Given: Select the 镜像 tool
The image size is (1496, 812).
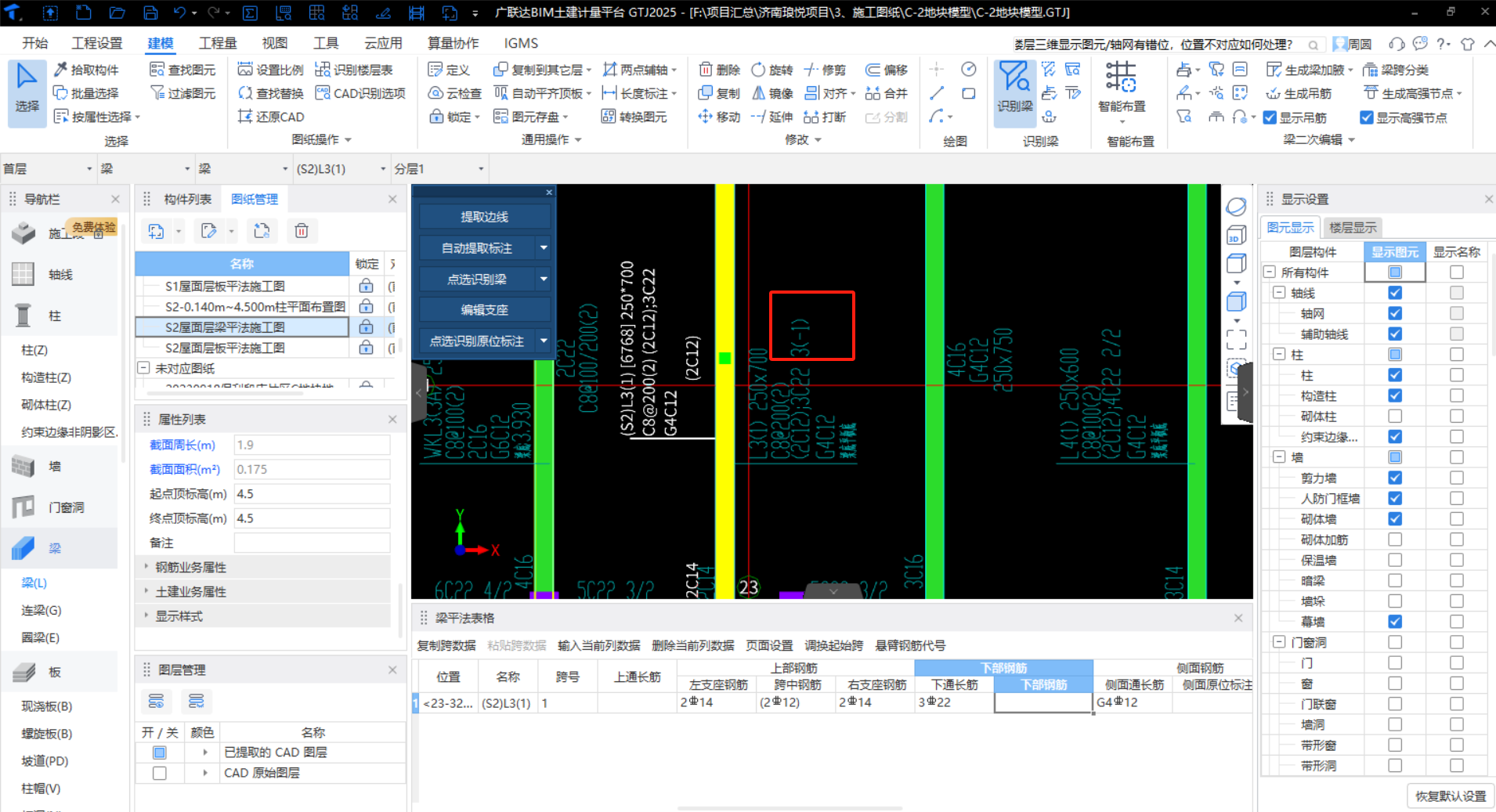Looking at the screenshot, I should pyautogui.click(x=772, y=93).
